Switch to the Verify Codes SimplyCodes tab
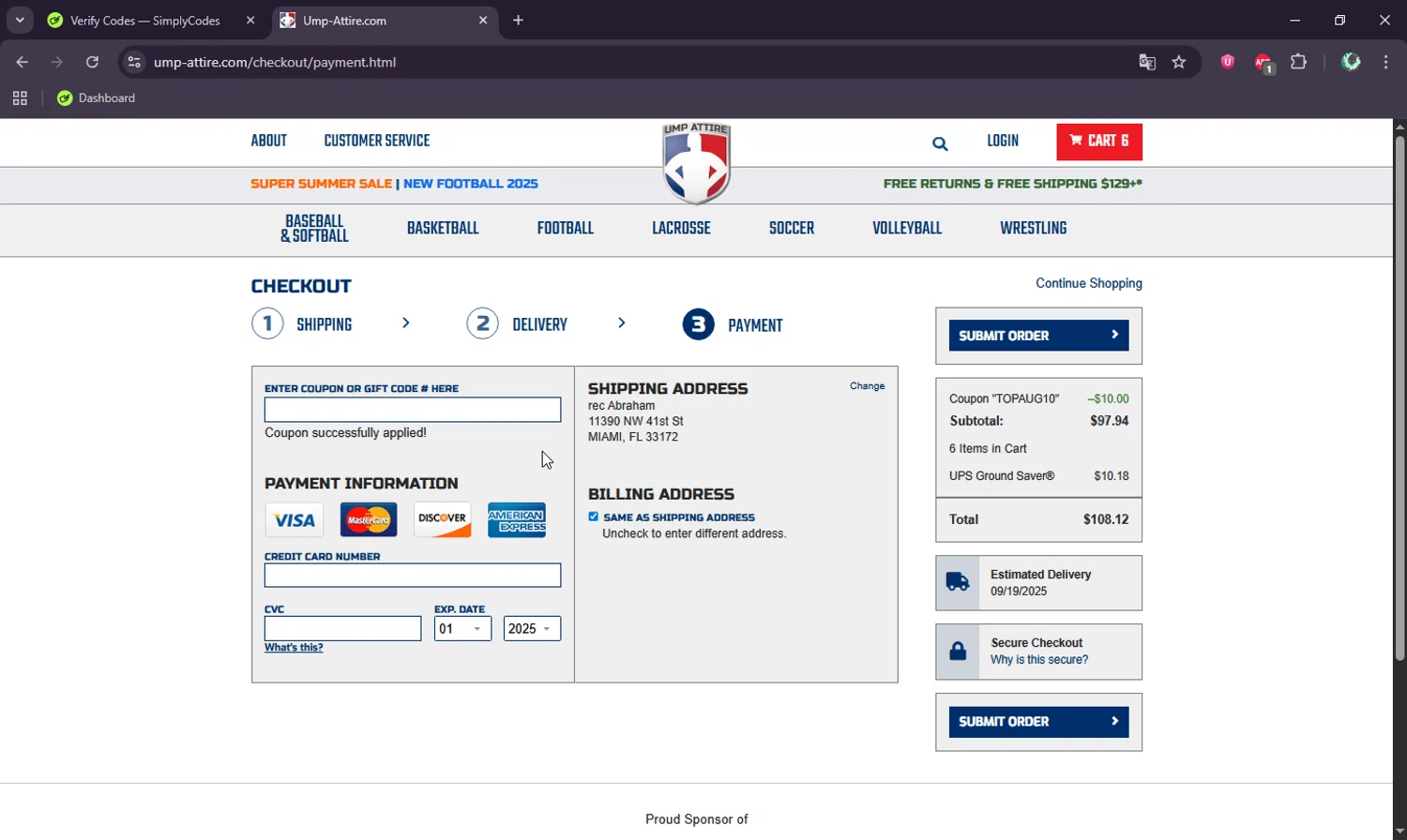Viewport: 1407px width, 840px height. (145, 21)
